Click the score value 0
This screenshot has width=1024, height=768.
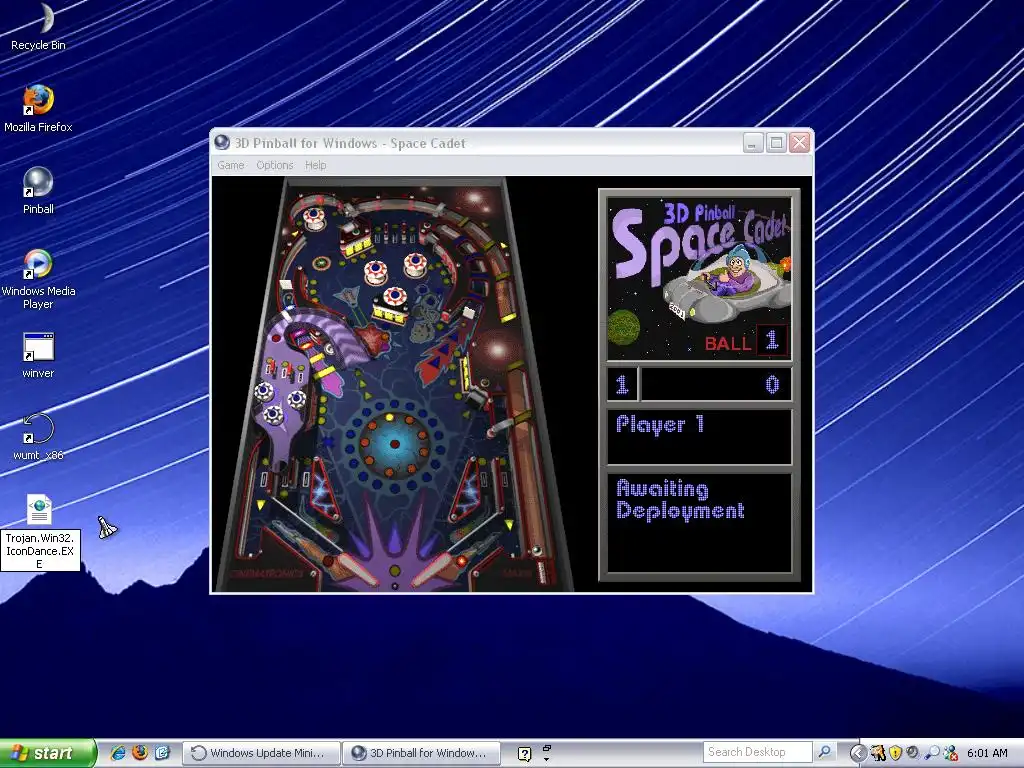click(772, 385)
